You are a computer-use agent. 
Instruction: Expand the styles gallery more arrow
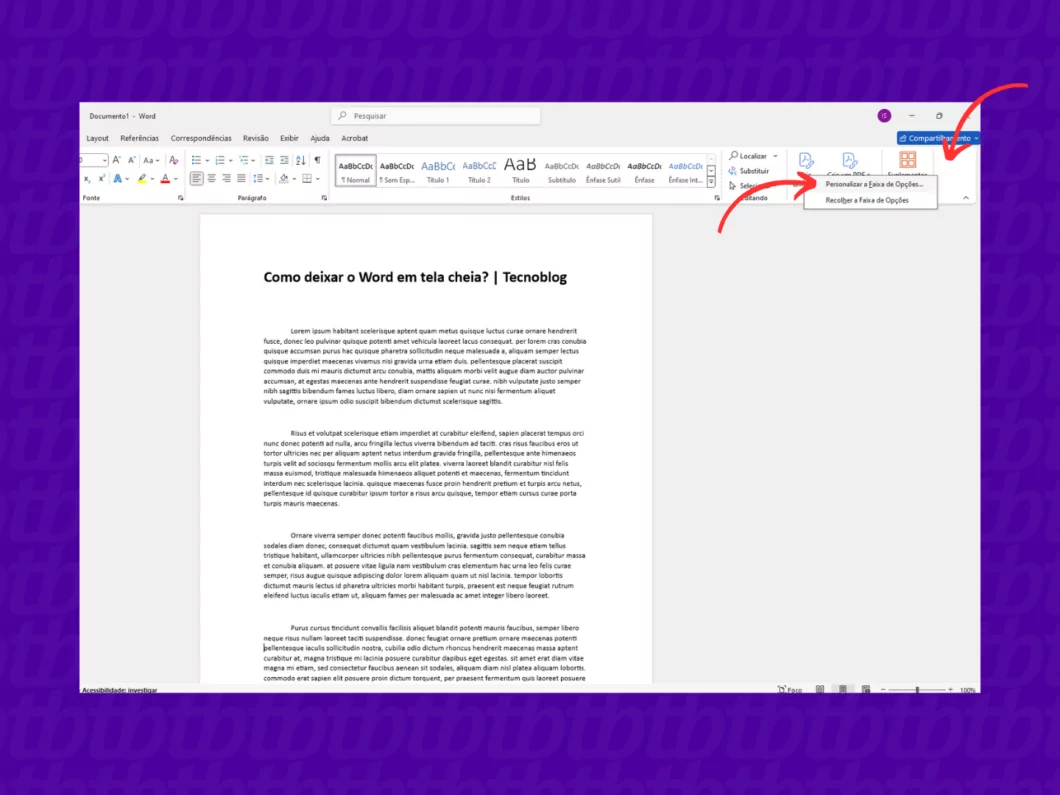(x=711, y=183)
